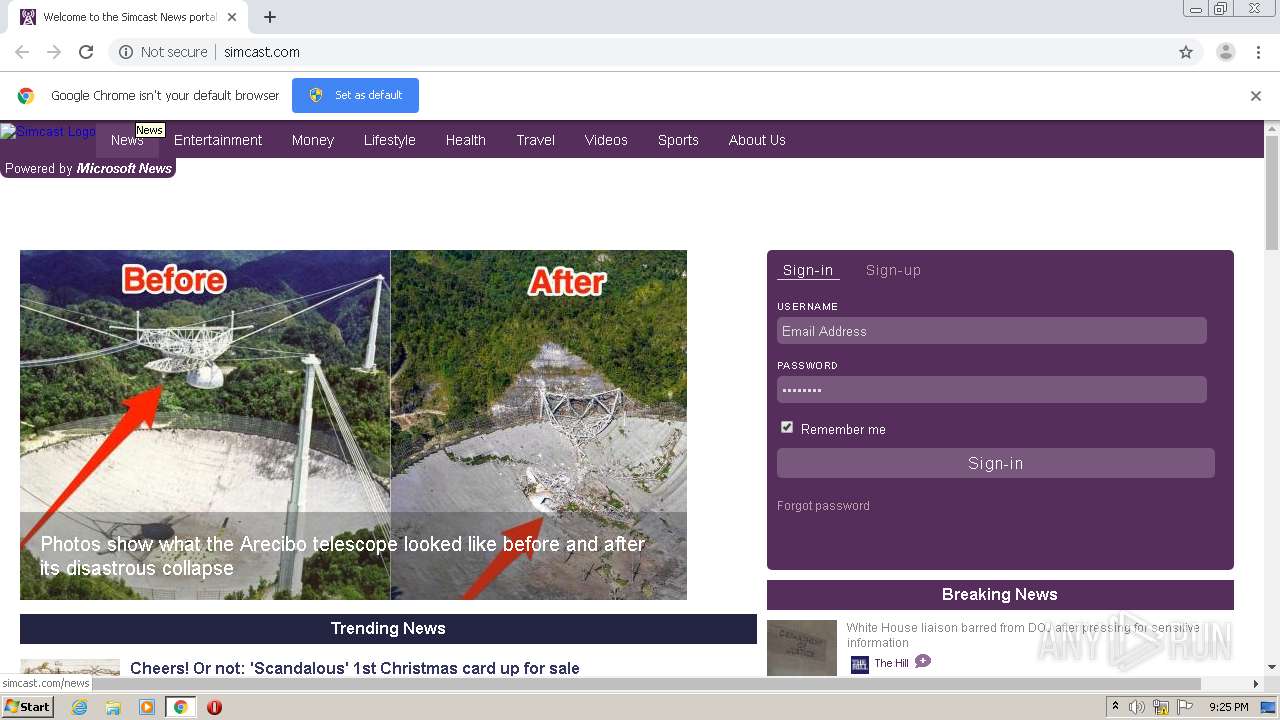Click the horizontal scrollbar right arrow
This screenshot has width=1280, height=720.
[1256, 684]
